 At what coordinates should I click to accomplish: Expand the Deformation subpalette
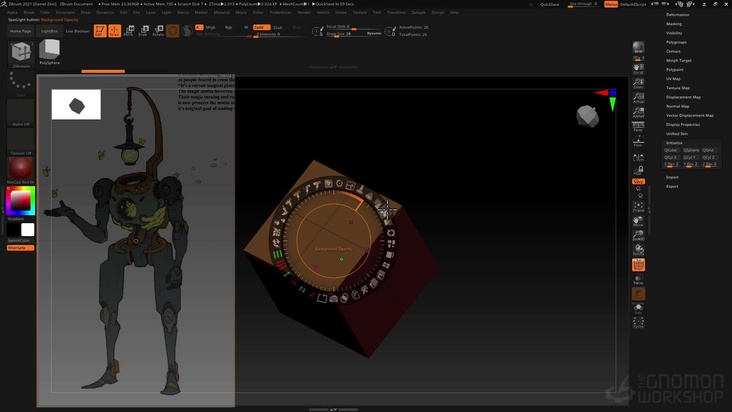678,15
